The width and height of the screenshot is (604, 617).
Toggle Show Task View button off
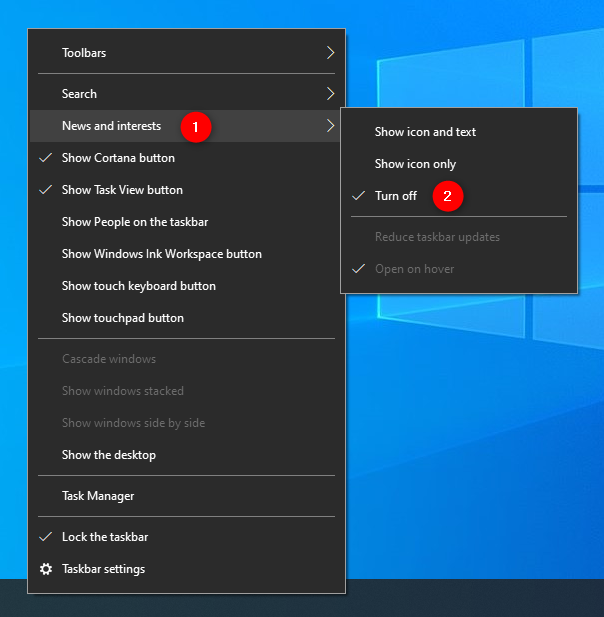(x=122, y=190)
